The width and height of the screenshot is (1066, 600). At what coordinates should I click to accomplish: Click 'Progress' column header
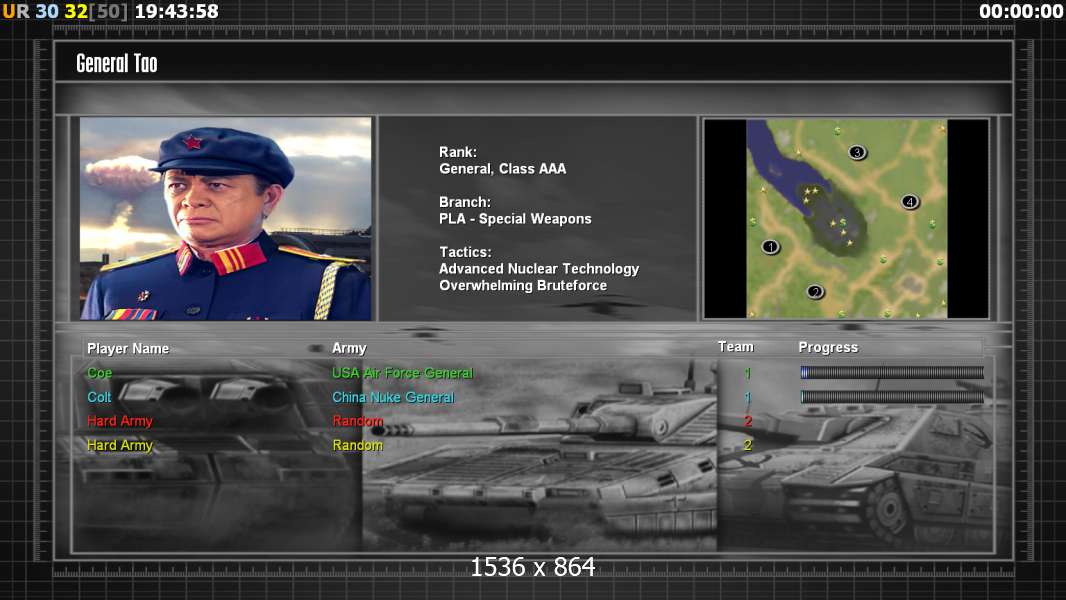pyautogui.click(x=828, y=347)
